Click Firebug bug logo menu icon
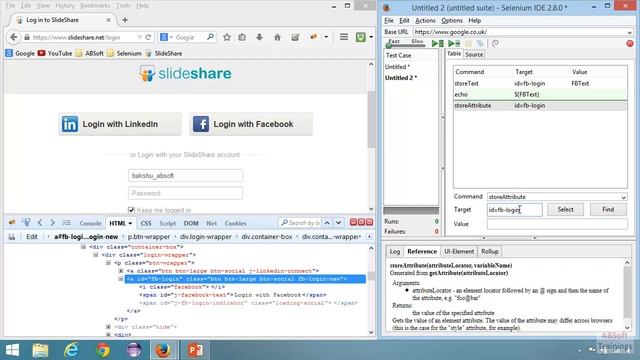The height and width of the screenshot is (360, 640). click(12, 222)
